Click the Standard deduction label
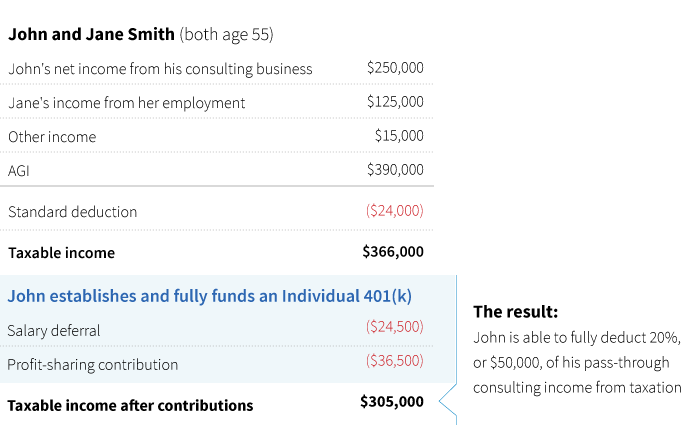The image size is (696, 444). tap(72, 212)
